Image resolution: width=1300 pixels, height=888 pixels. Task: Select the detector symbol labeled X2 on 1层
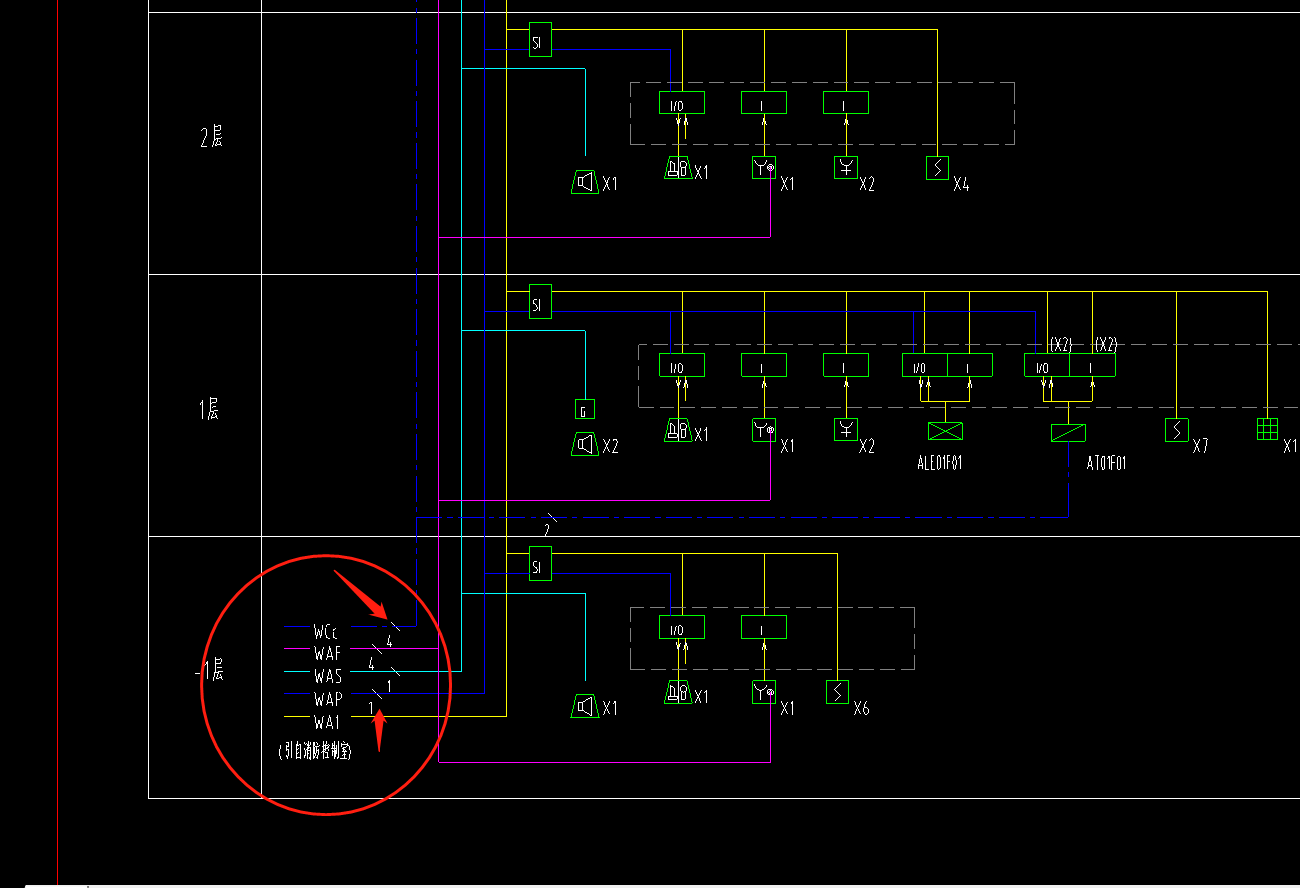(846, 430)
